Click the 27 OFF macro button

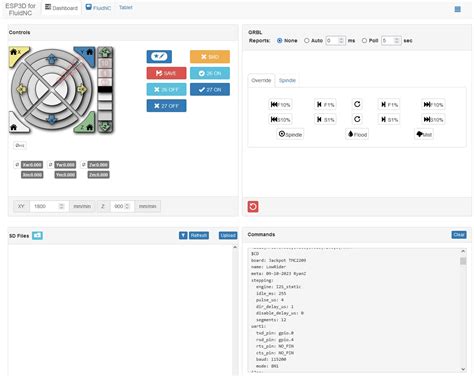tap(166, 106)
